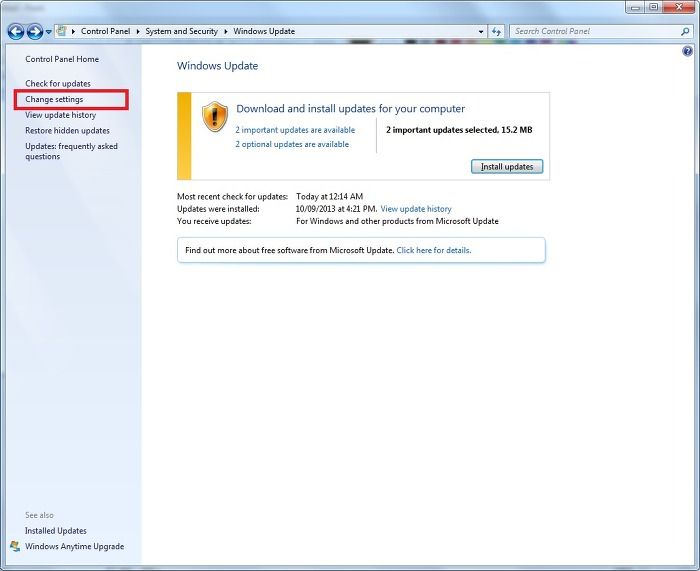Minimize the window
The height and width of the screenshot is (571, 700).
(636, 7)
